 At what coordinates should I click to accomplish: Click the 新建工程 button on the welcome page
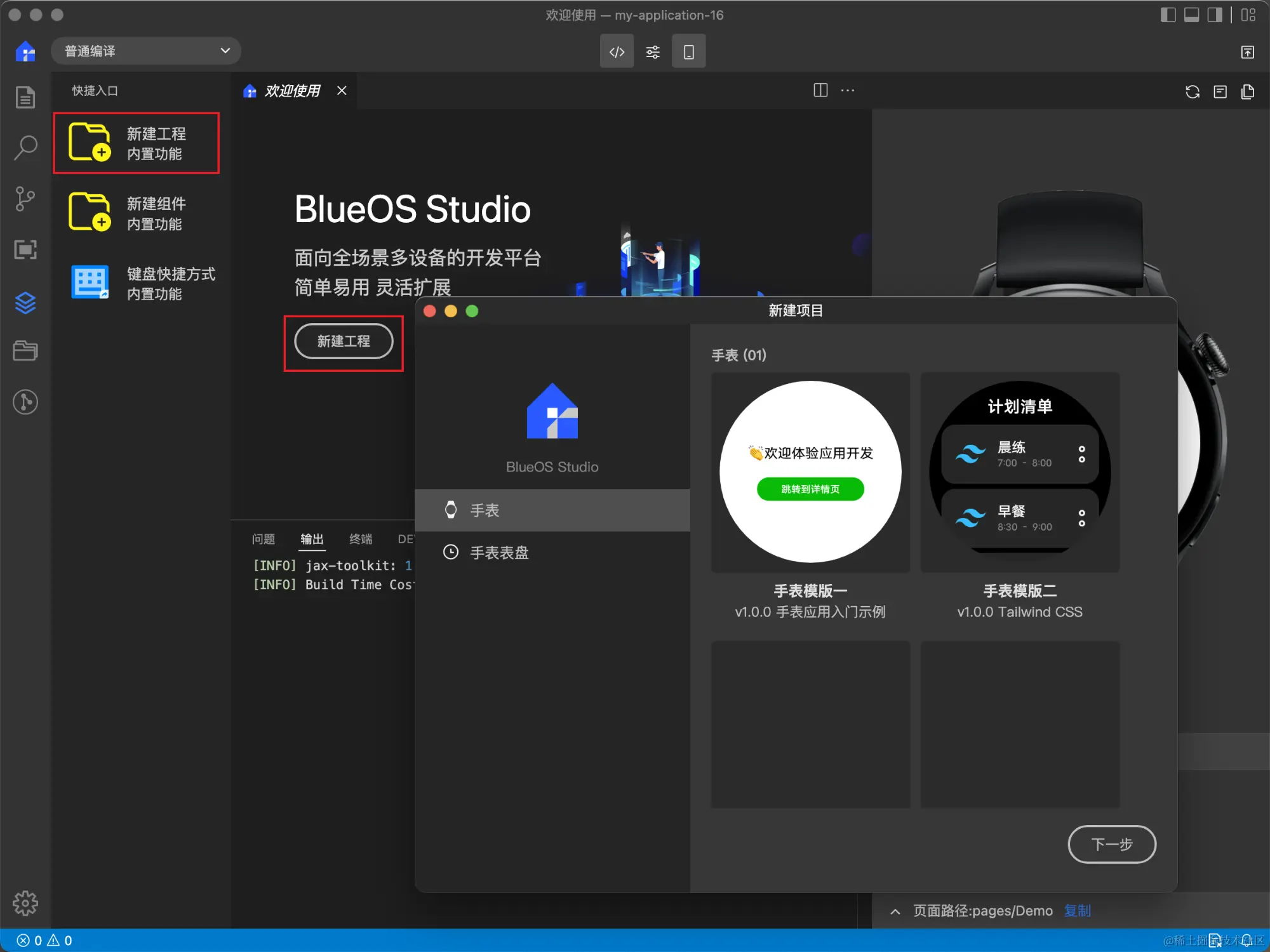344,341
